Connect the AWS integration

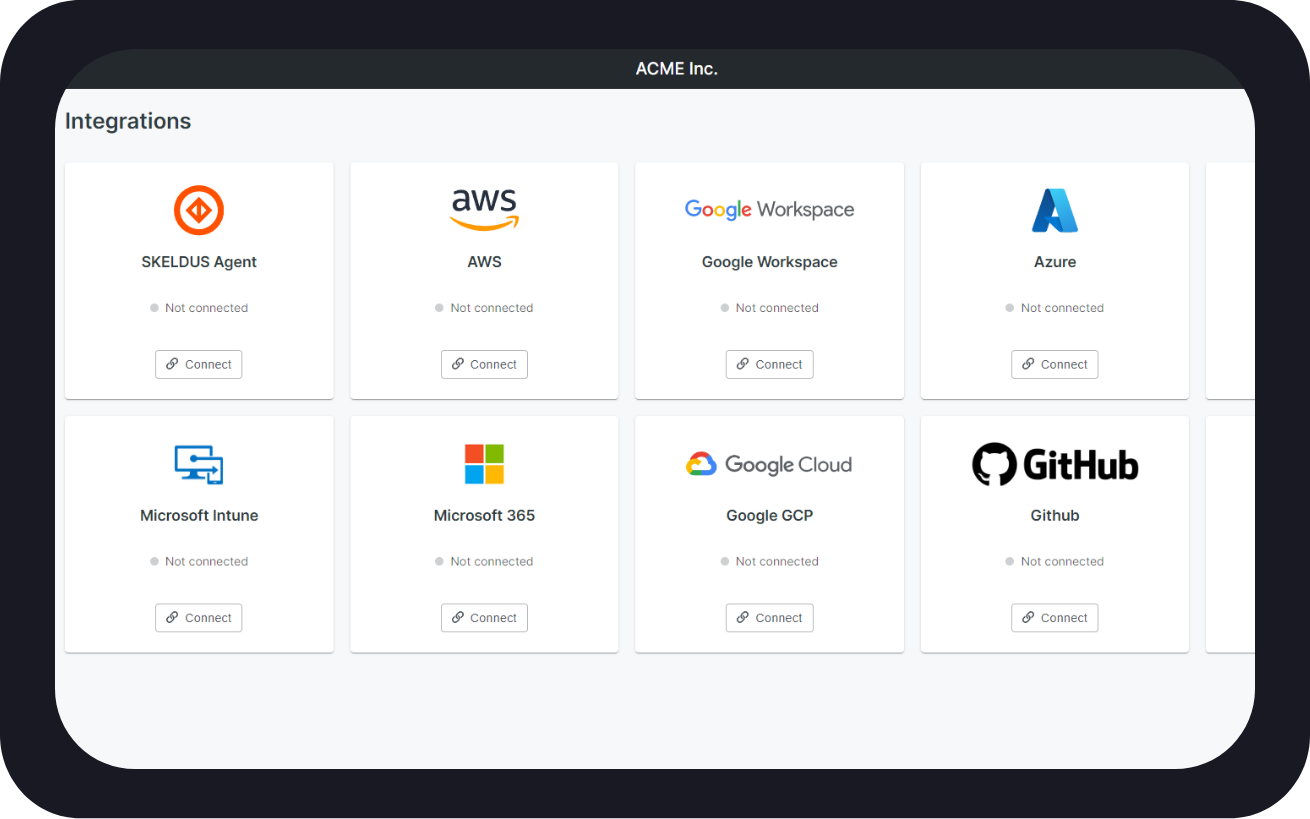click(484, 364)
